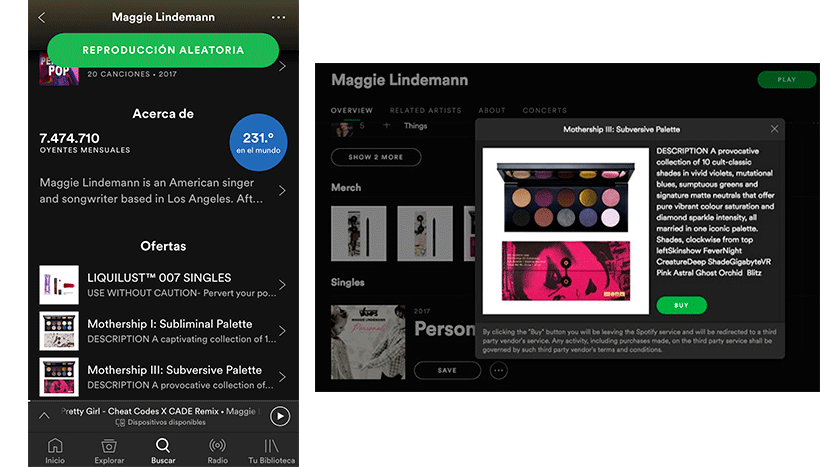Open Mothership I: Subliminal Palette thumbnail
This screenshot has width=830, height=467.
[59, 331]
